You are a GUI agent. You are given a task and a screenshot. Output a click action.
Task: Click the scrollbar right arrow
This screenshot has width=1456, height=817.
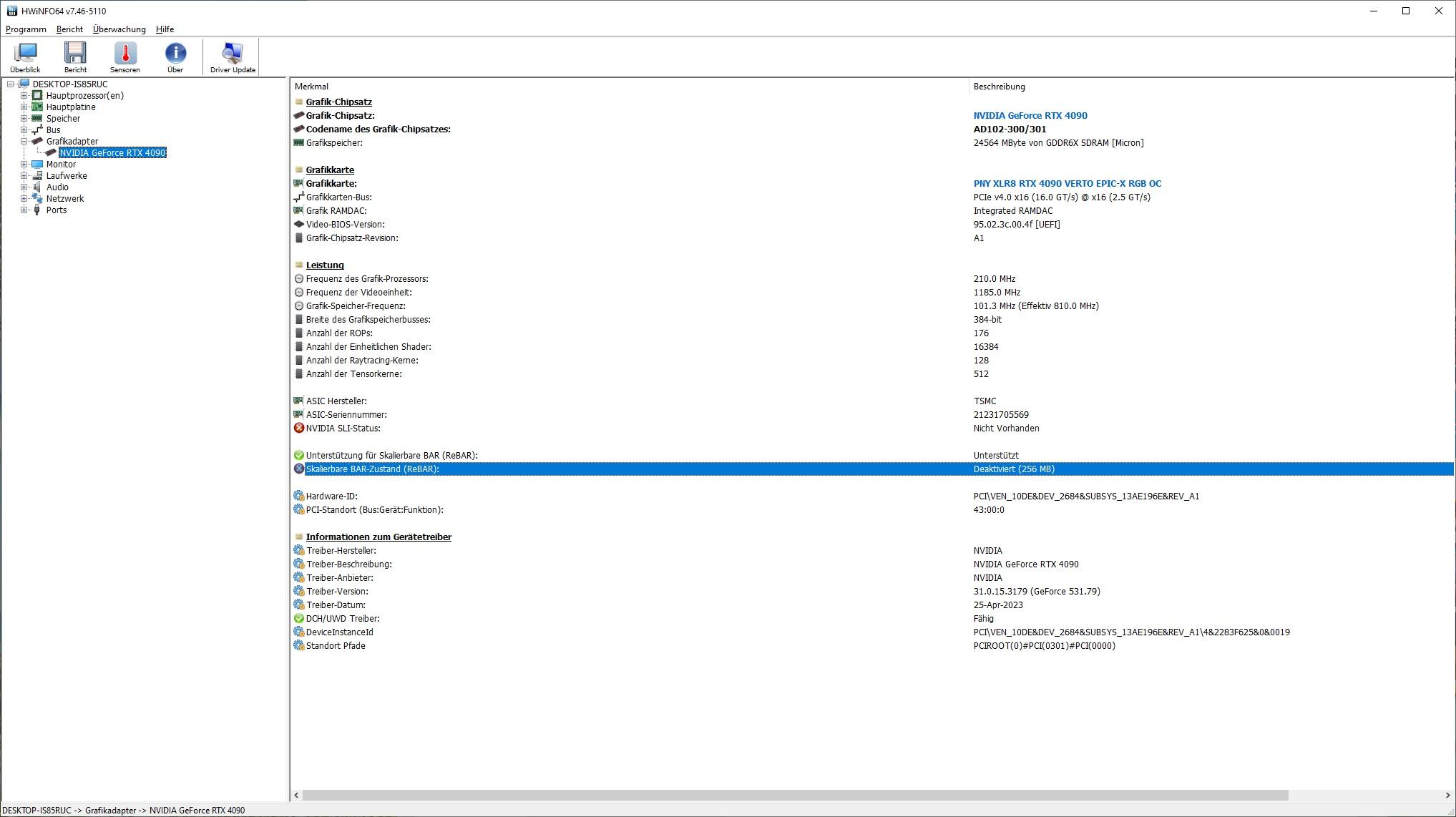[1448, 796]
